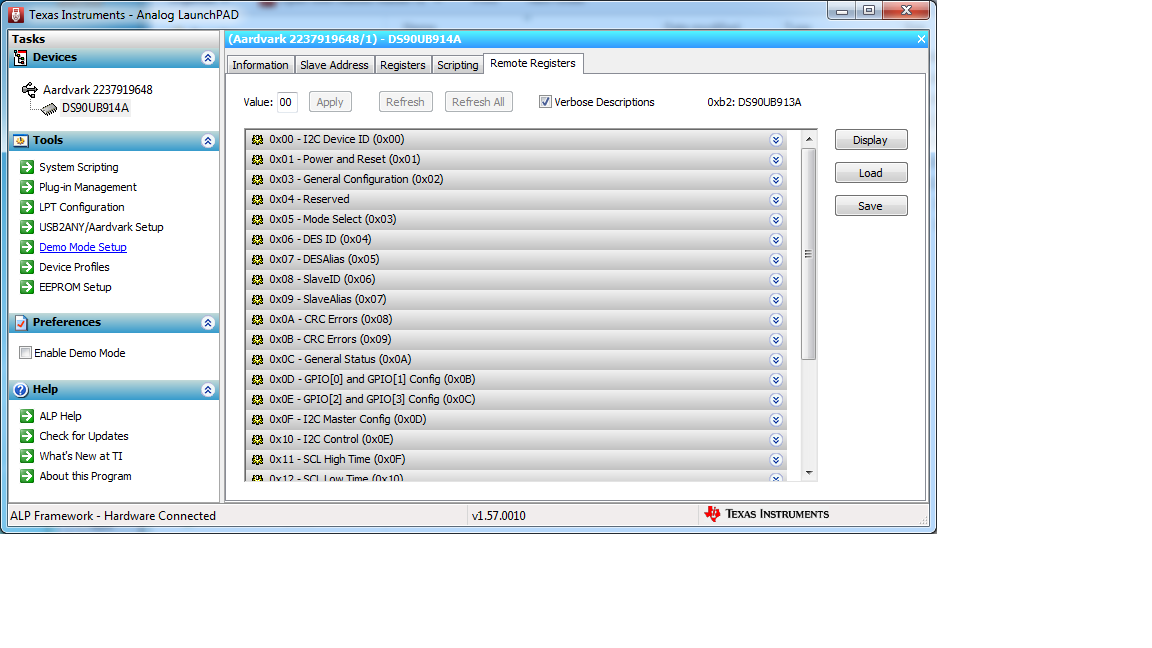
Task: Click the green arrow icon next to What's New at TI
Action: pyautogui.click(x=27, y=456)
